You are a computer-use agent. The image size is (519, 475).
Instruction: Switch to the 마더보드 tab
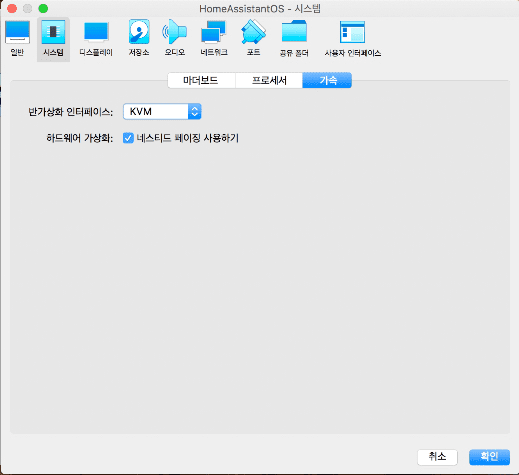click(201, 80)
